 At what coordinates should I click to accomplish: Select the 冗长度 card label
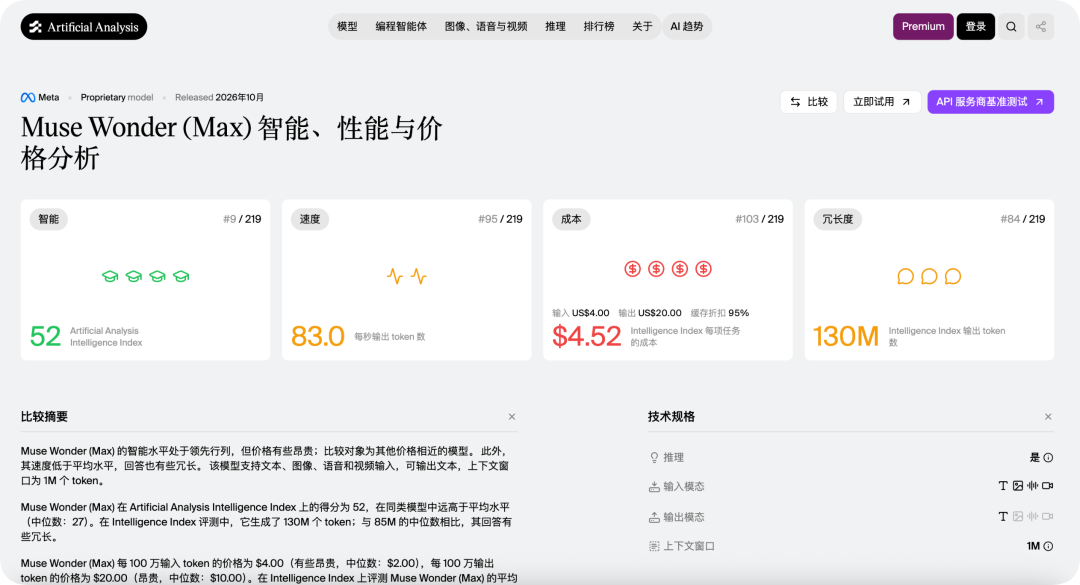point(838,219)
